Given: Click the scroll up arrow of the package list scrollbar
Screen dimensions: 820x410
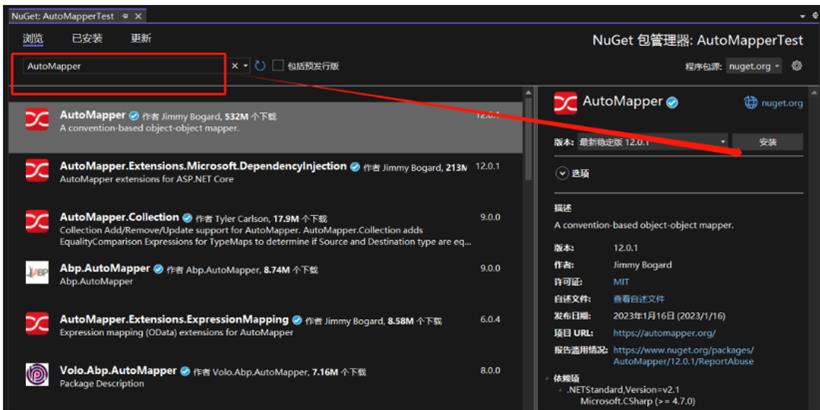Looking at the screenshot, I should (x=528, y=93).
